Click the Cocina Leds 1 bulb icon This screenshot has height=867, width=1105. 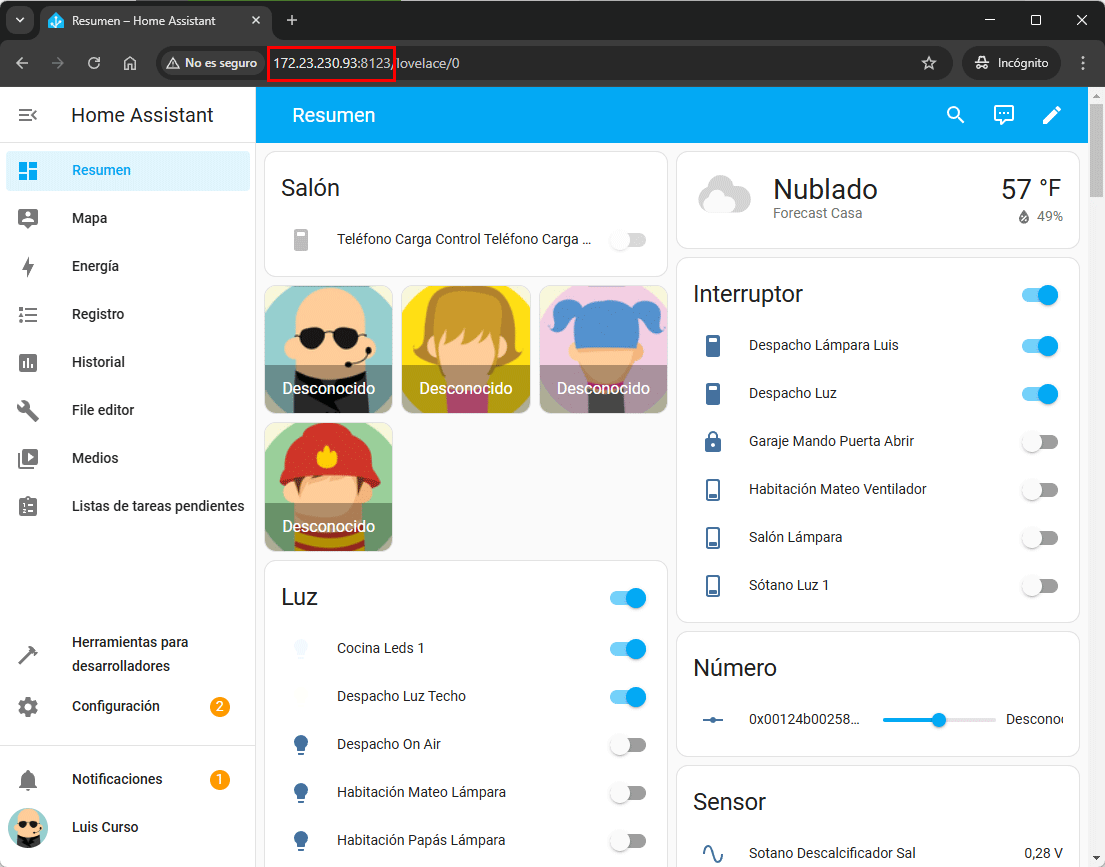click(x=300, y=648)
